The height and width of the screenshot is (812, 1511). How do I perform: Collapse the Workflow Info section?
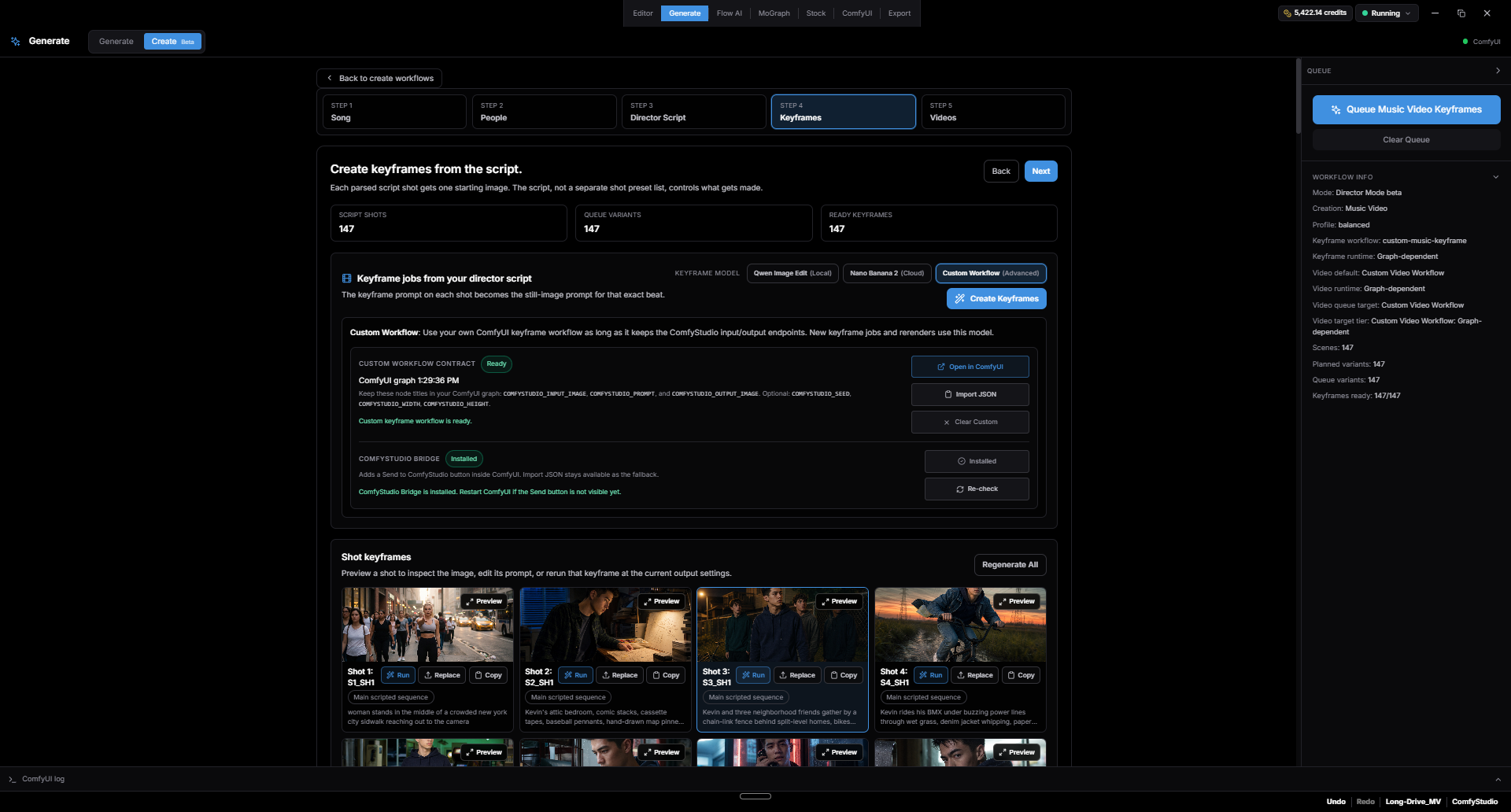coord(1496,177)
